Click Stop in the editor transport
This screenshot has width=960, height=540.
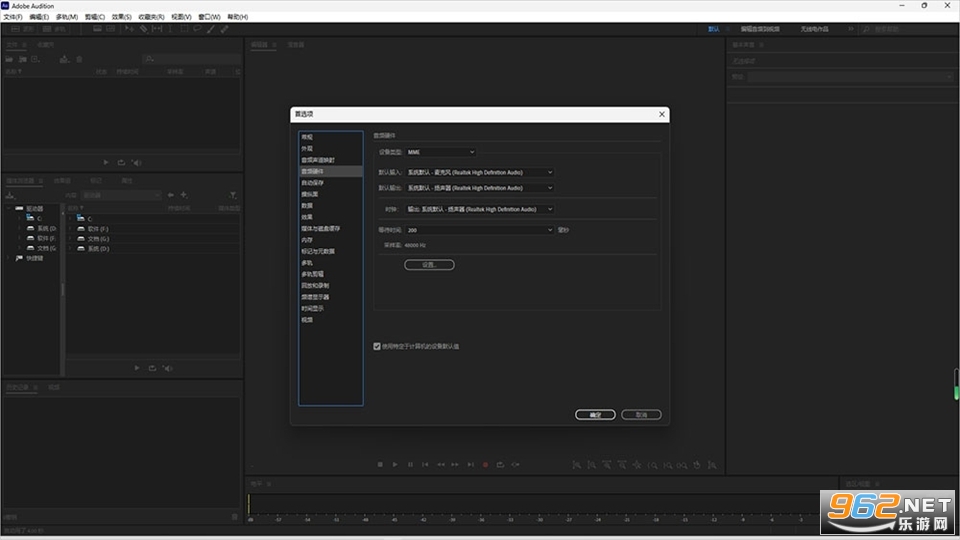(x=380, y=465)
